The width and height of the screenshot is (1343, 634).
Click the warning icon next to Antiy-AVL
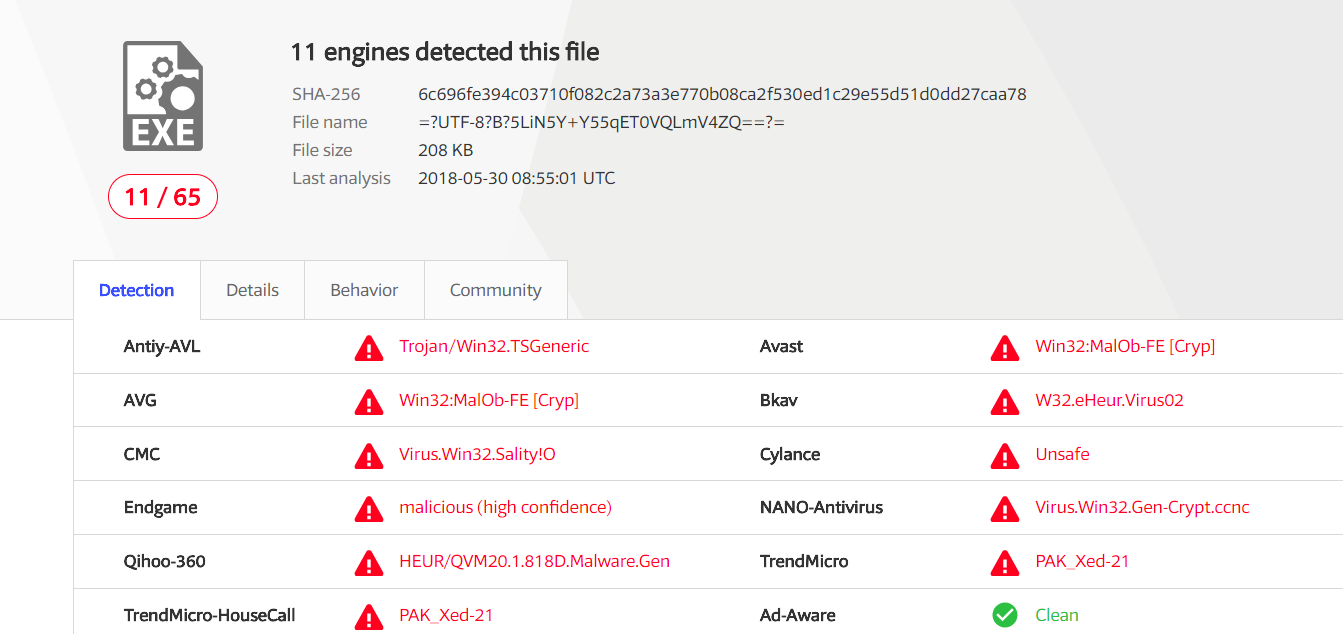[x=369, y=348]
